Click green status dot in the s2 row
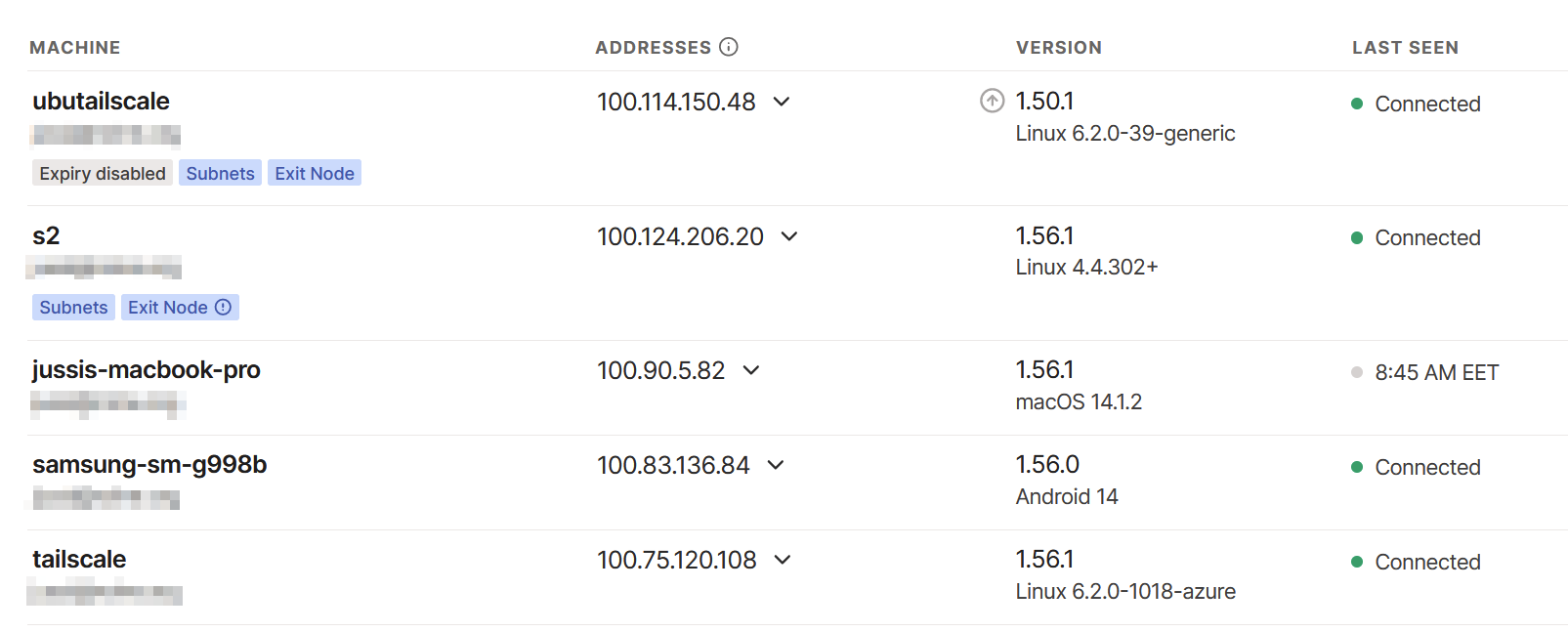 (1357, 237)
